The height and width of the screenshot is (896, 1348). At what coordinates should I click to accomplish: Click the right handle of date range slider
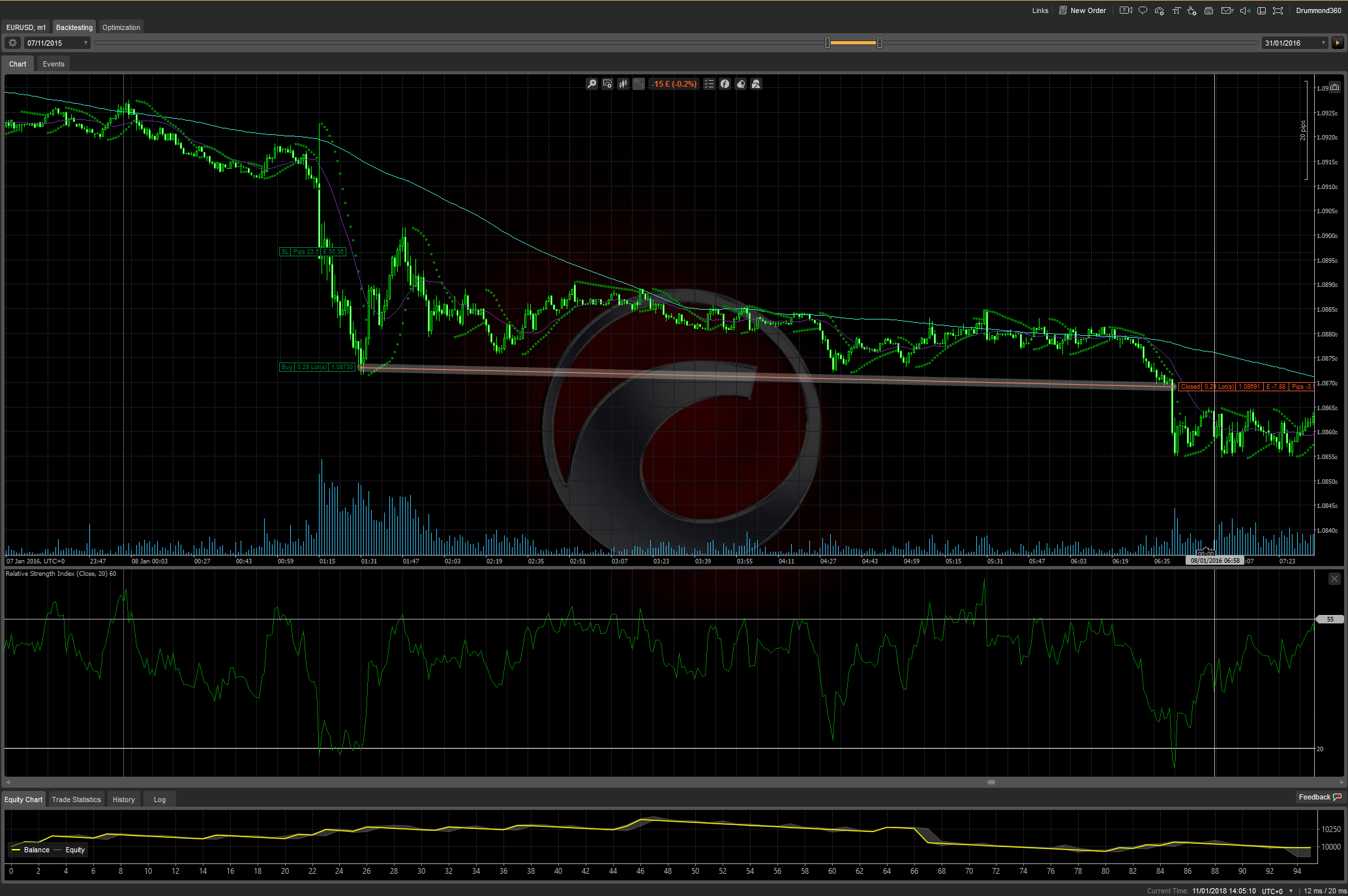click(x=880, y=43)
